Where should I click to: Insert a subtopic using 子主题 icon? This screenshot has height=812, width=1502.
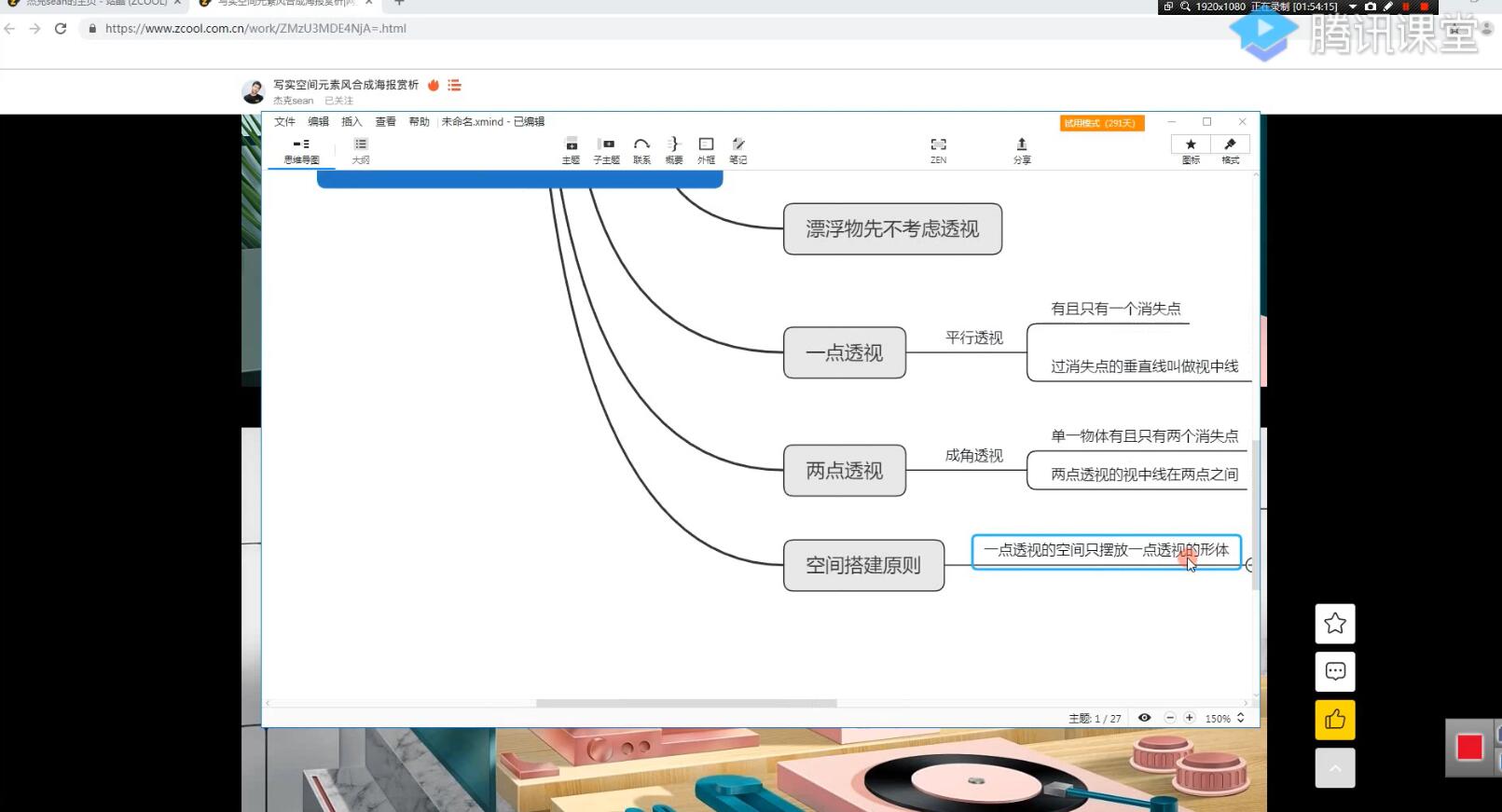click(x=606, y=148)
